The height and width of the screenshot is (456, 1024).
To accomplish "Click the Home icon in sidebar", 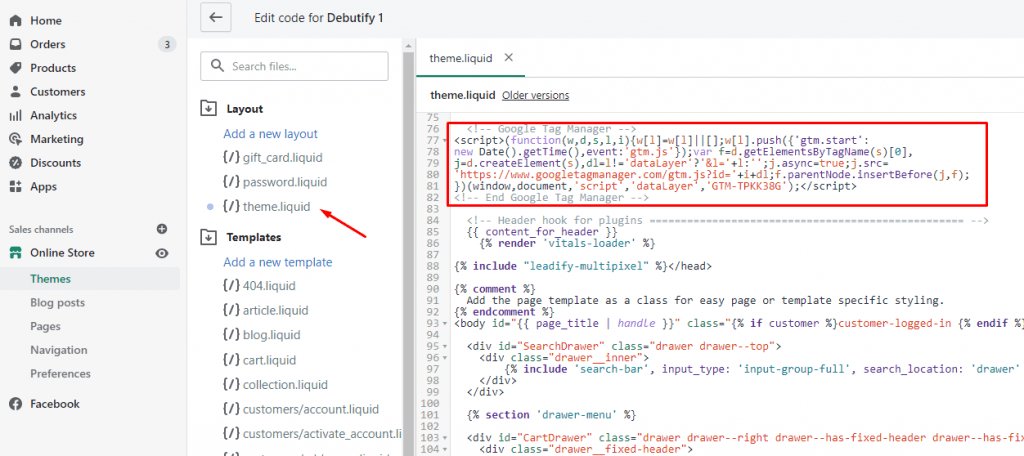I will 16,21.
